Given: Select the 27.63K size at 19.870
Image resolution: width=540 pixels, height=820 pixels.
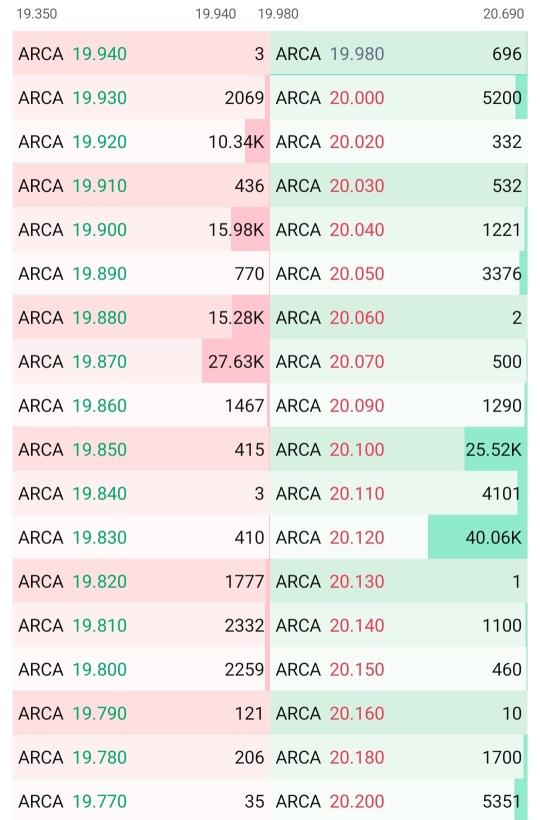Looking at the screenshot, I should coord(236,361).
